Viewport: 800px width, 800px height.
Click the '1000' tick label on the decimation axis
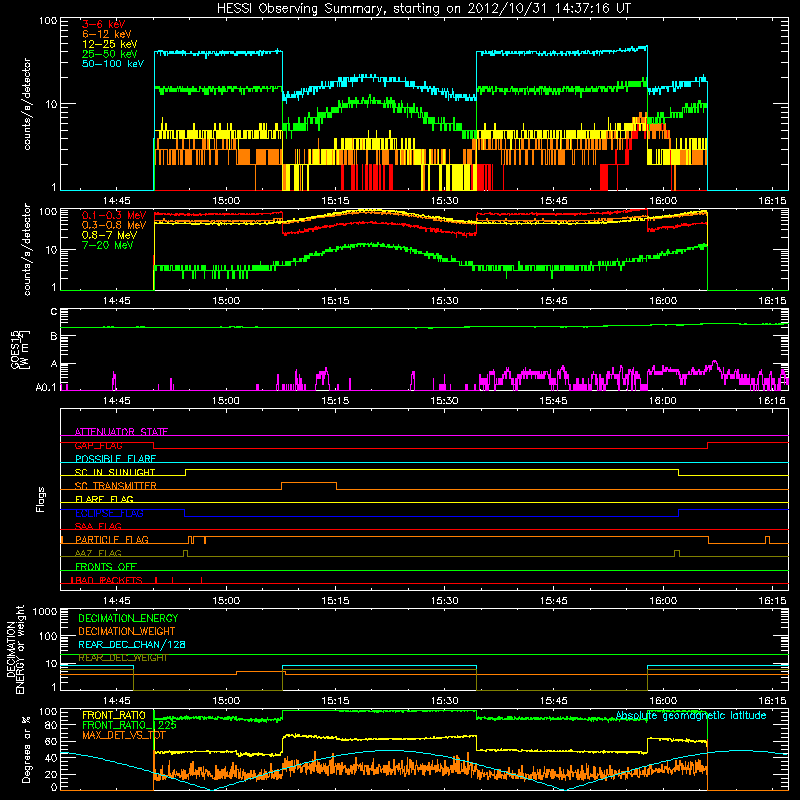[45, 612]
